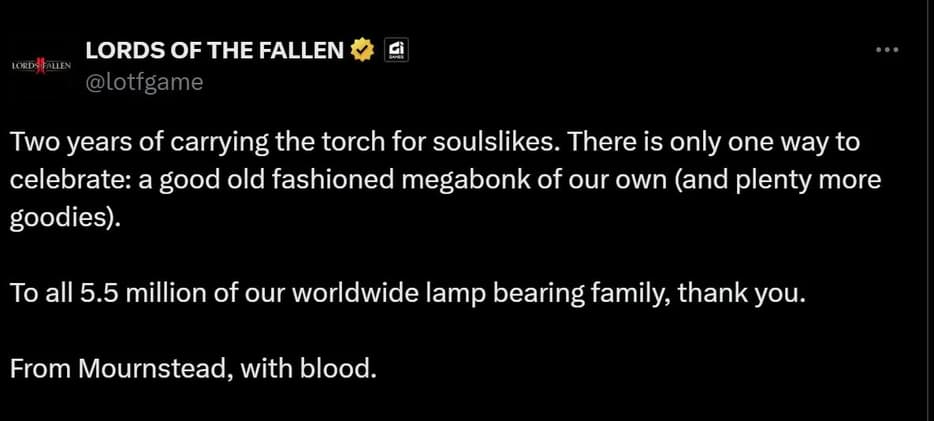Viewport: 934px width, 421px height.
Task: Open the three-dot more options menu
Action: pos(887,50)
